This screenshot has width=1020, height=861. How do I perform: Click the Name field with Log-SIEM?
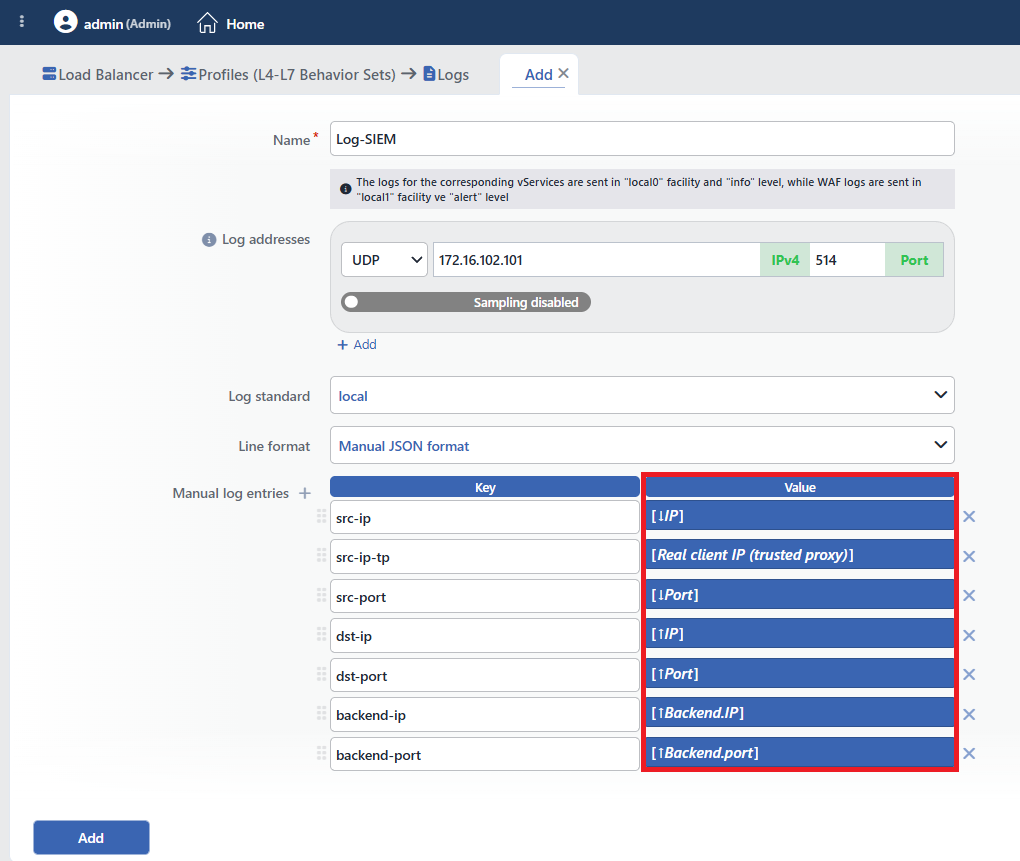point(642,139)
